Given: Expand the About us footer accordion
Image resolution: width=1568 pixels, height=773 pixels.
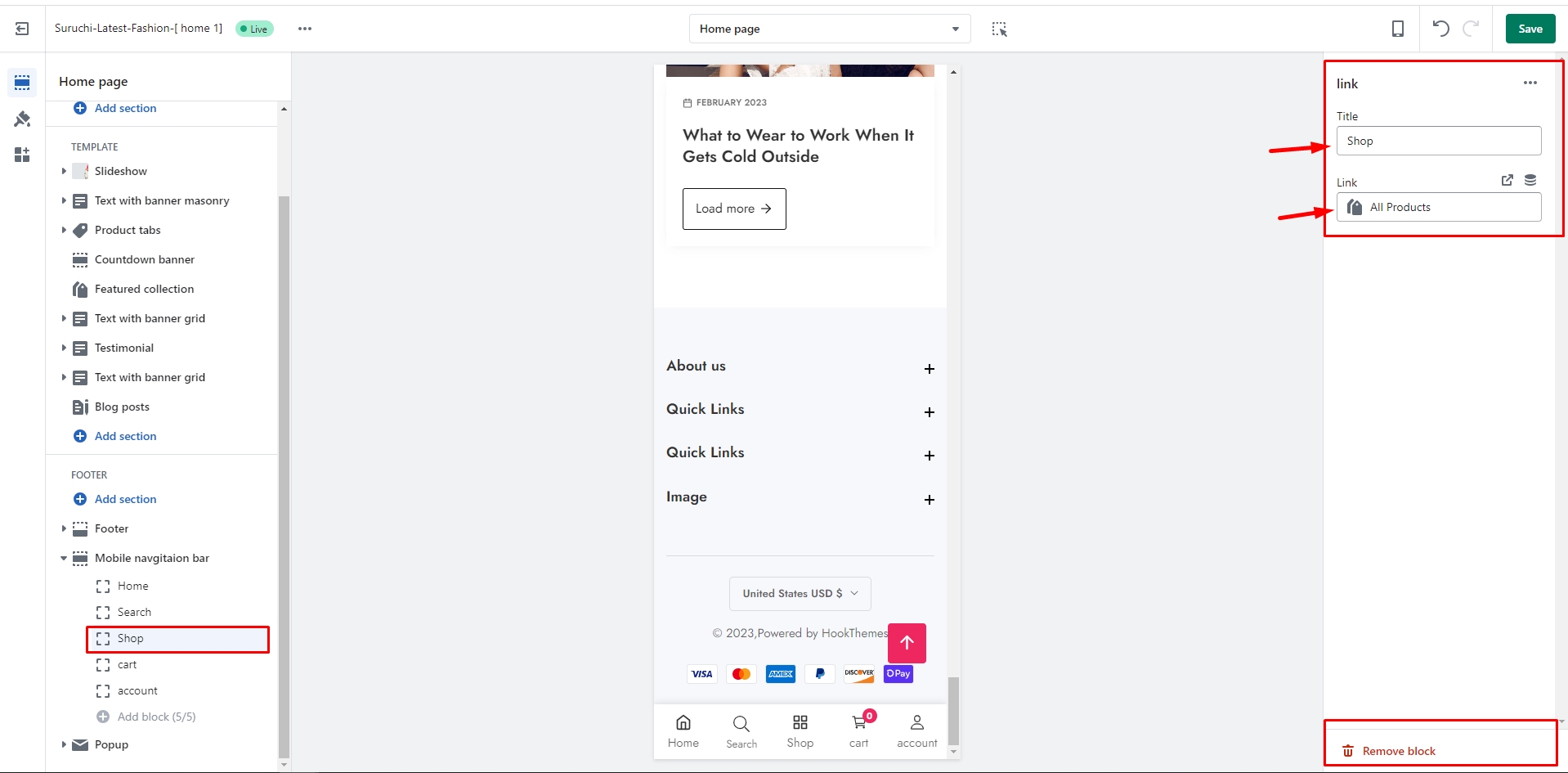Looking at the screenshot, I should [929, 369].
